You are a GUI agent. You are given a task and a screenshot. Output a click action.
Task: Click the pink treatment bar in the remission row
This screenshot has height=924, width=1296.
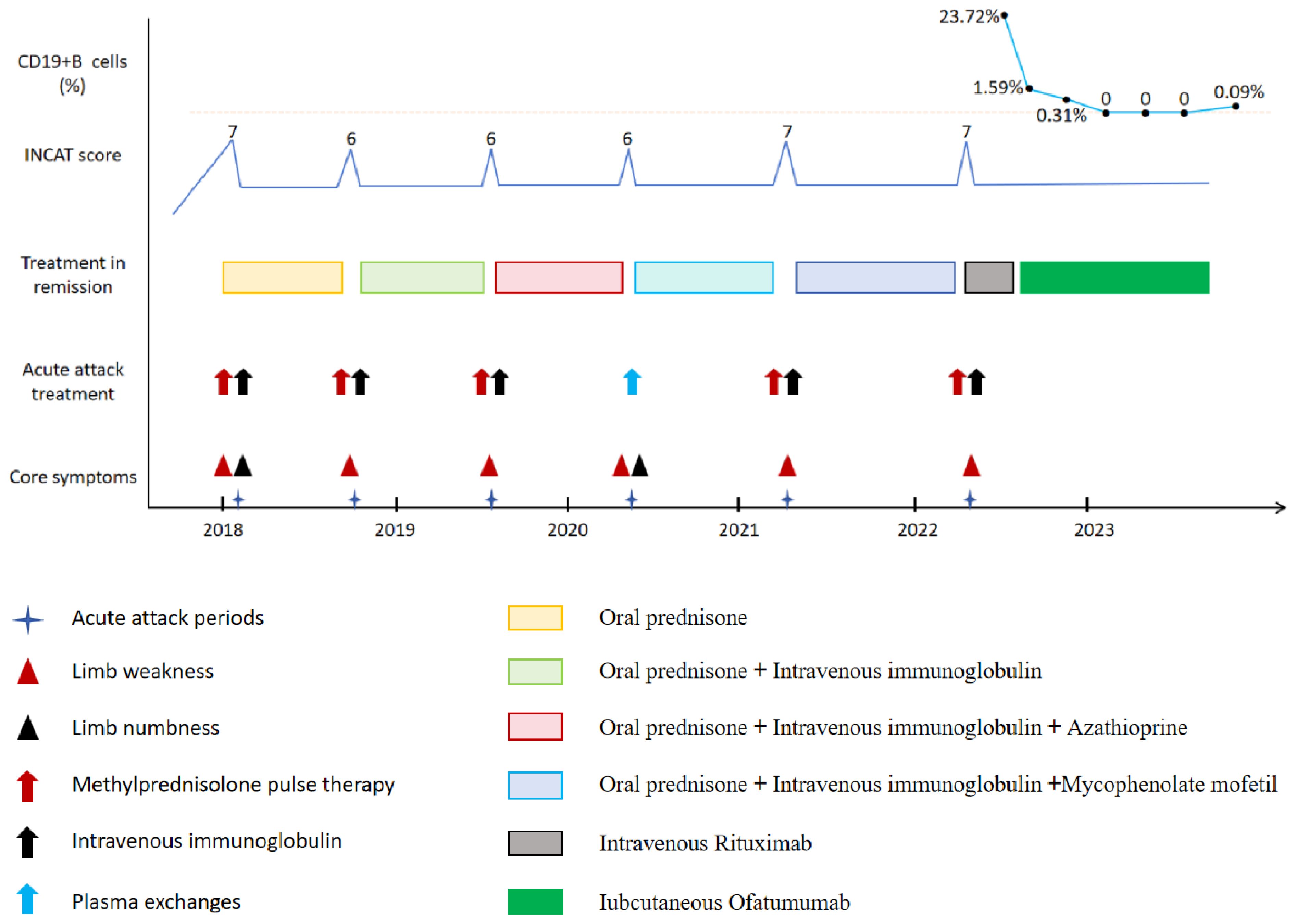[x=559, y=278]
